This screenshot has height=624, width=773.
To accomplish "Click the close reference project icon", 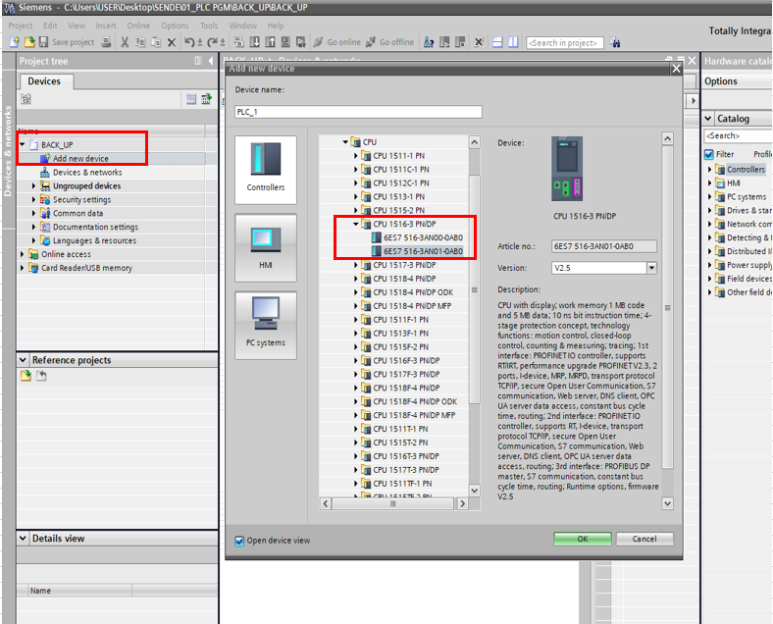I will [41, 376].
